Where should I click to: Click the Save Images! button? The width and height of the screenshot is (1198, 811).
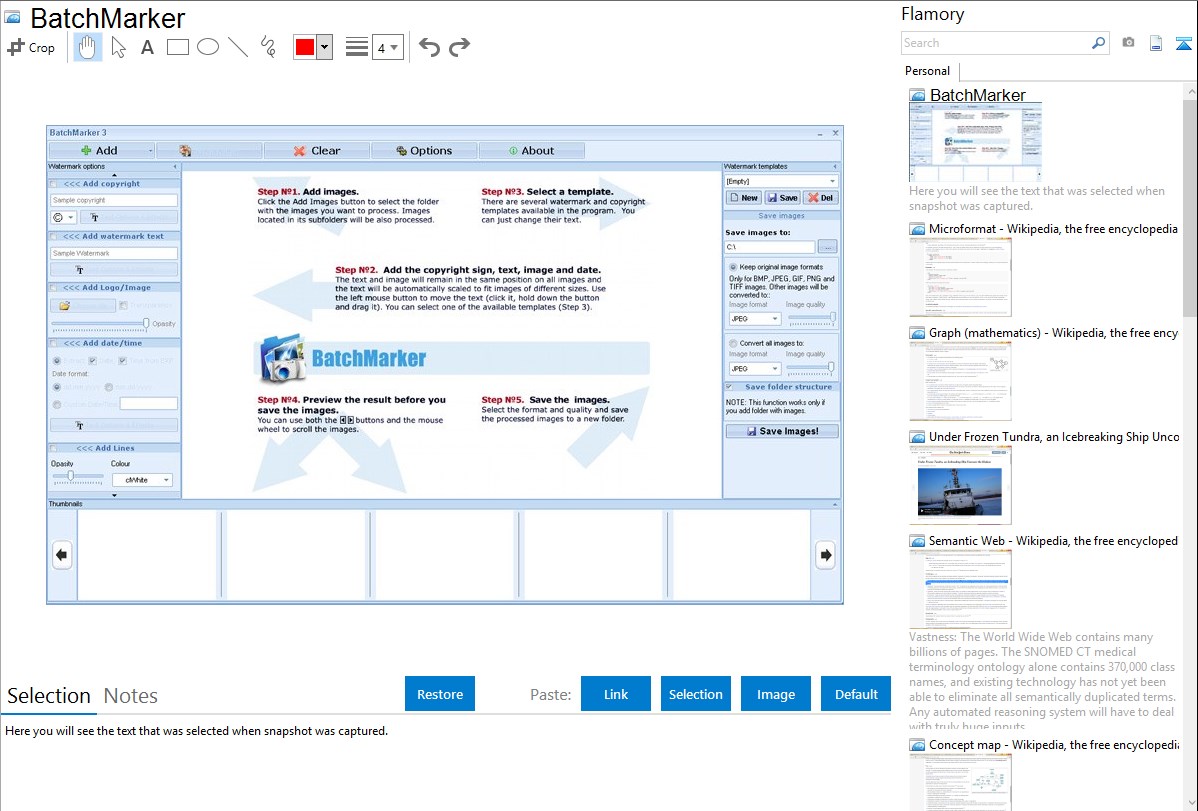pos(782,431)
